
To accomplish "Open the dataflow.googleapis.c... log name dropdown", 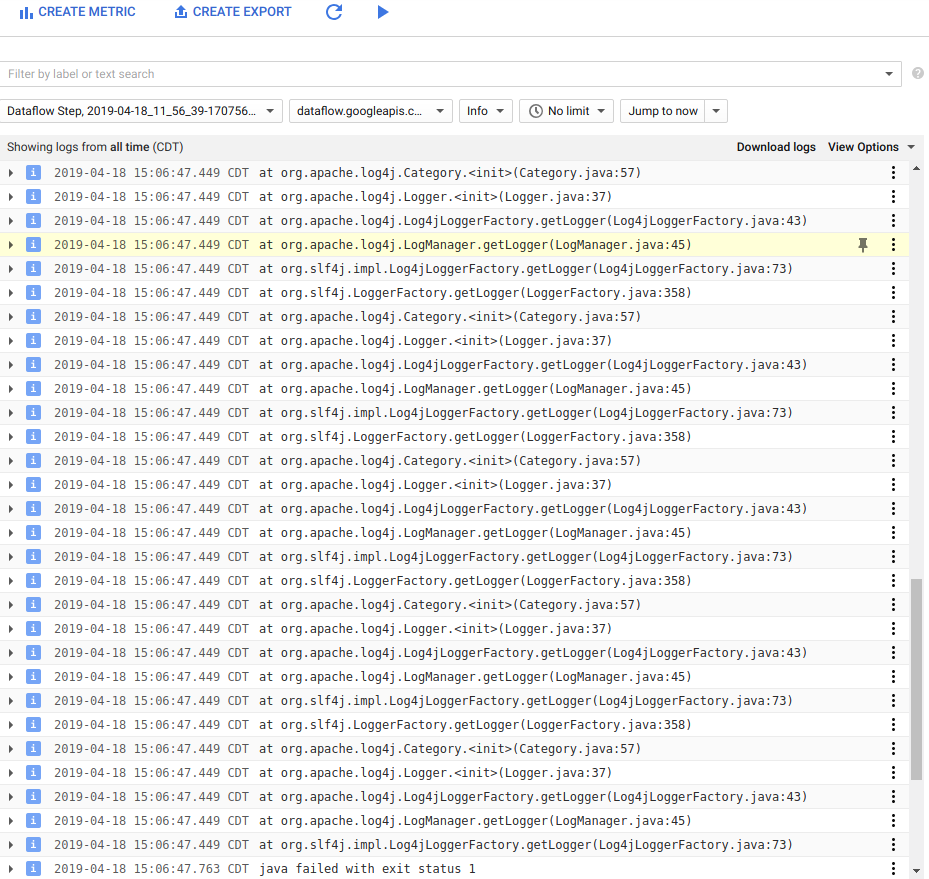I will tap(371, 111).
